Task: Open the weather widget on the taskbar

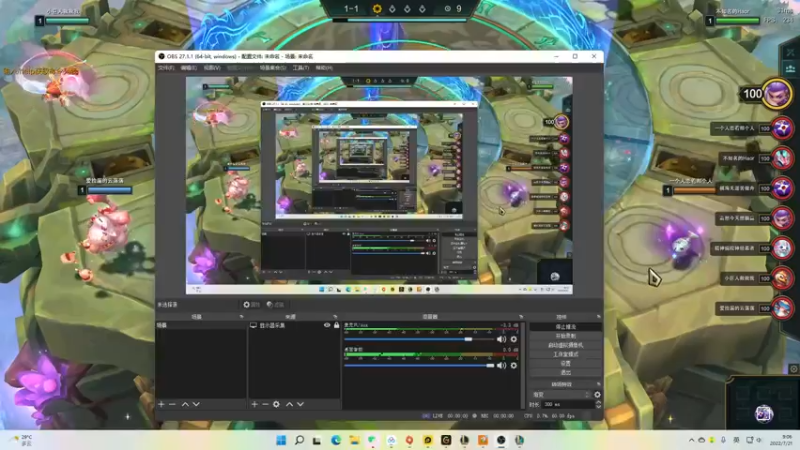Action: pyautogui.click(x=21, y=440)
